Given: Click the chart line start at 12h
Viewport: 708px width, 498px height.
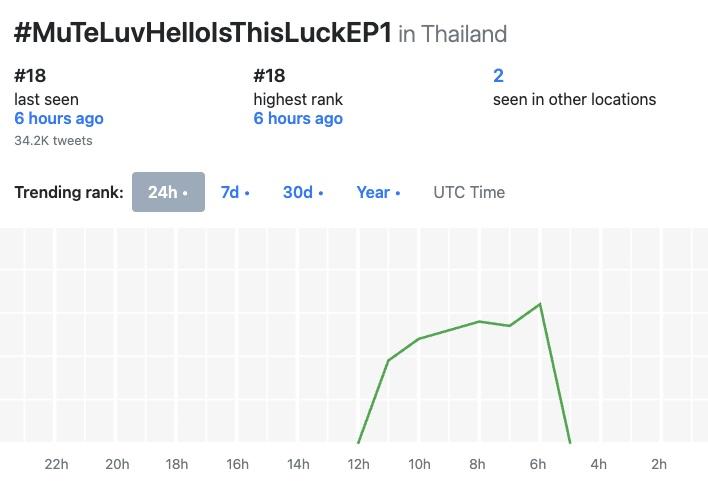Looking at the screenshot, I should tap(359, 441).
